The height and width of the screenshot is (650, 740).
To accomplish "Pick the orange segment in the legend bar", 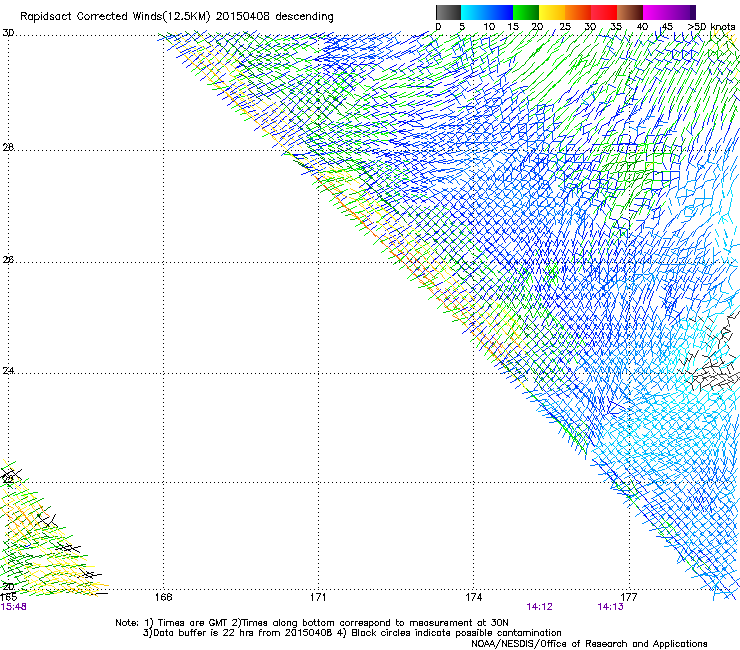I will pos(578,12).
